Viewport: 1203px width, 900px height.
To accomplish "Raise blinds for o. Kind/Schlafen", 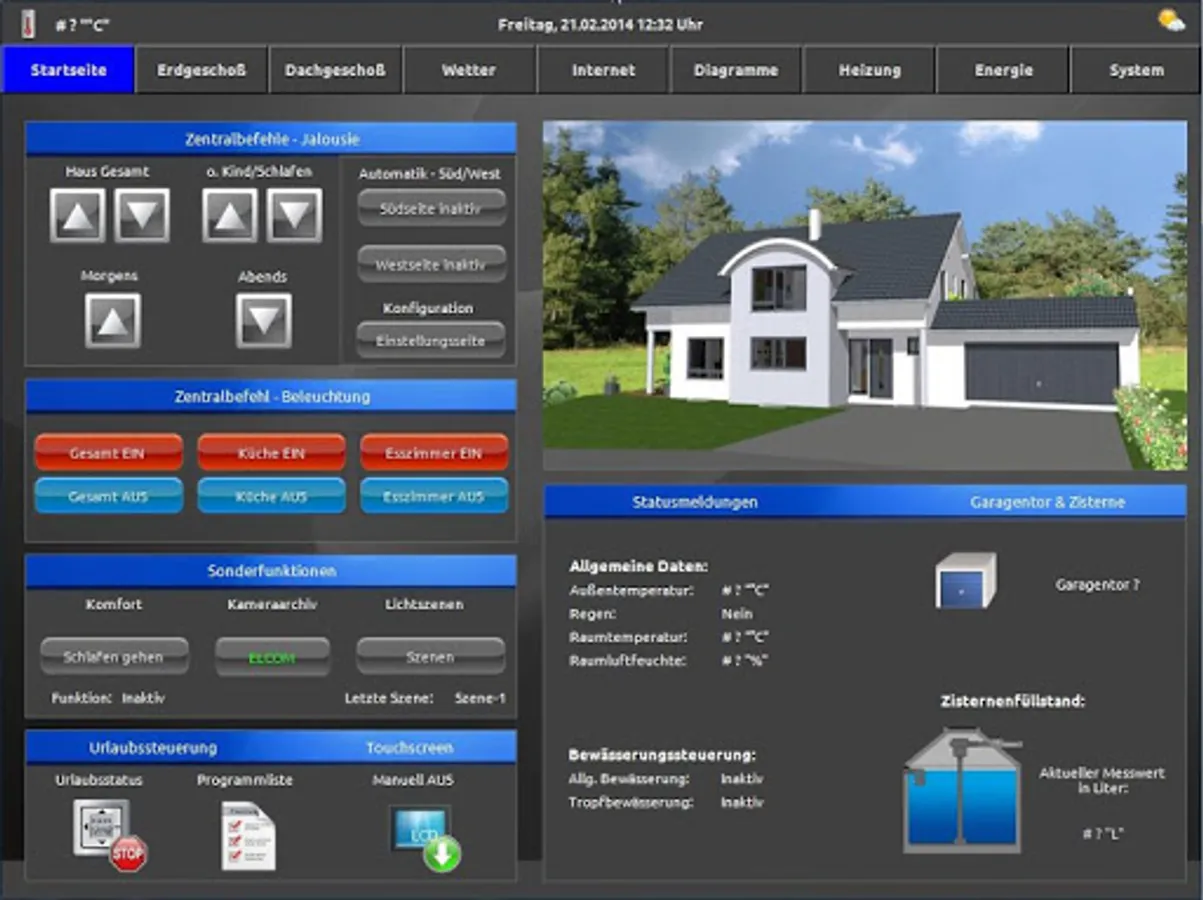I will [x=230, y=215].
